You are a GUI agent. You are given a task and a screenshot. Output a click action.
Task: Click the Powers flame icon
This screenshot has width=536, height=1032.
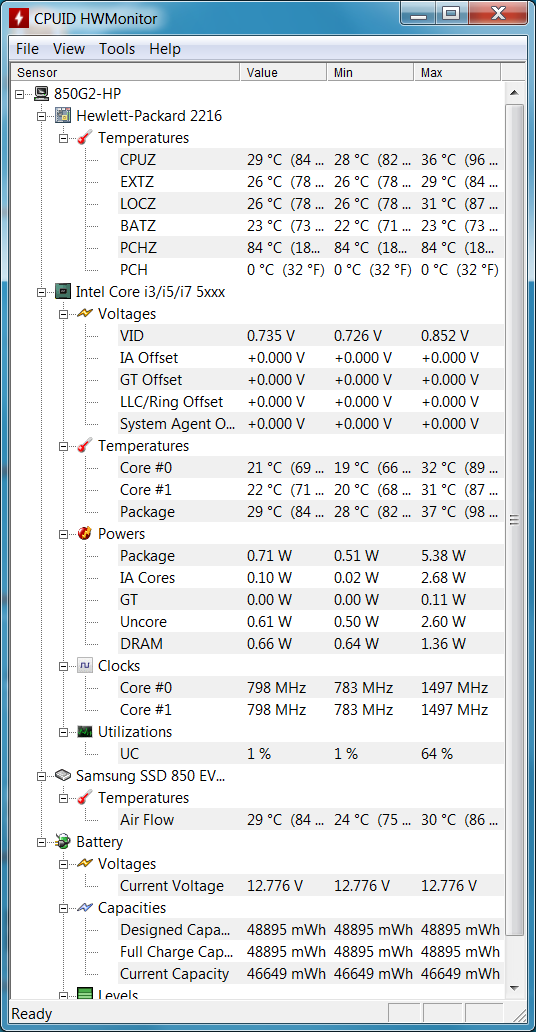(85, 533)
